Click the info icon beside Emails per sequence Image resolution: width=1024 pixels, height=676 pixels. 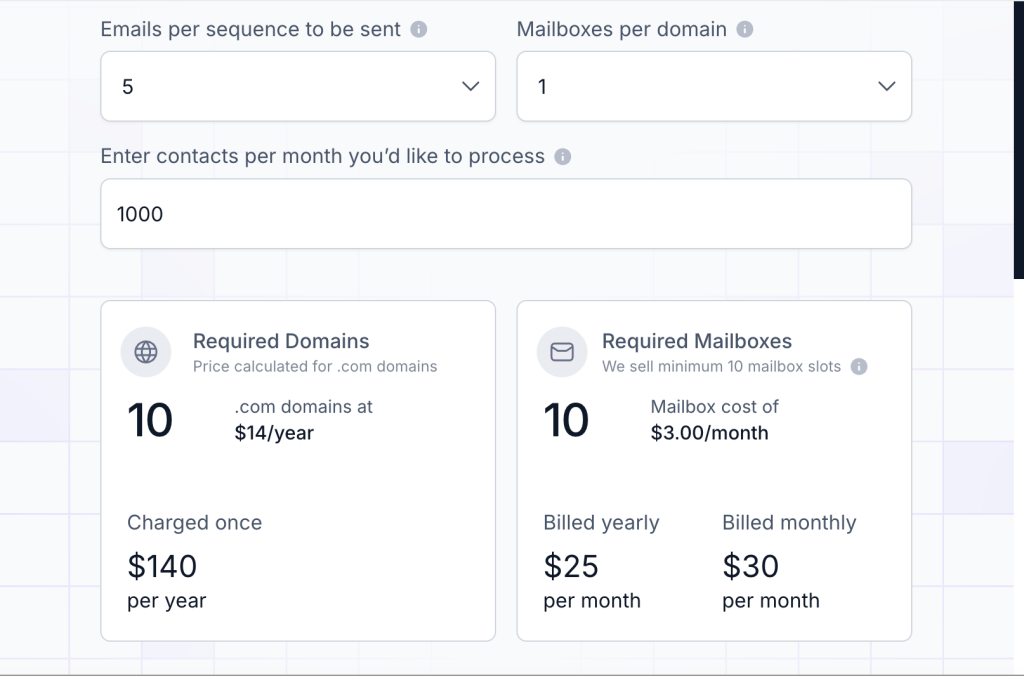coord(420,29)
